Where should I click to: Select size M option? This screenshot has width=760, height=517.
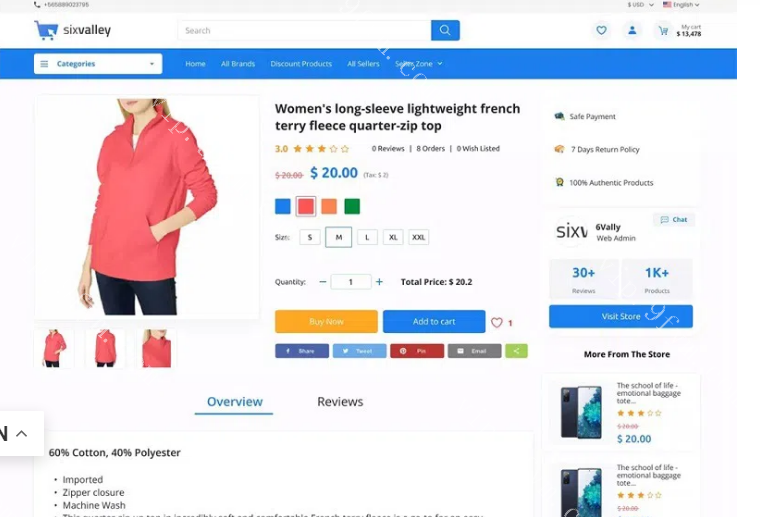(x=338, y=237)
